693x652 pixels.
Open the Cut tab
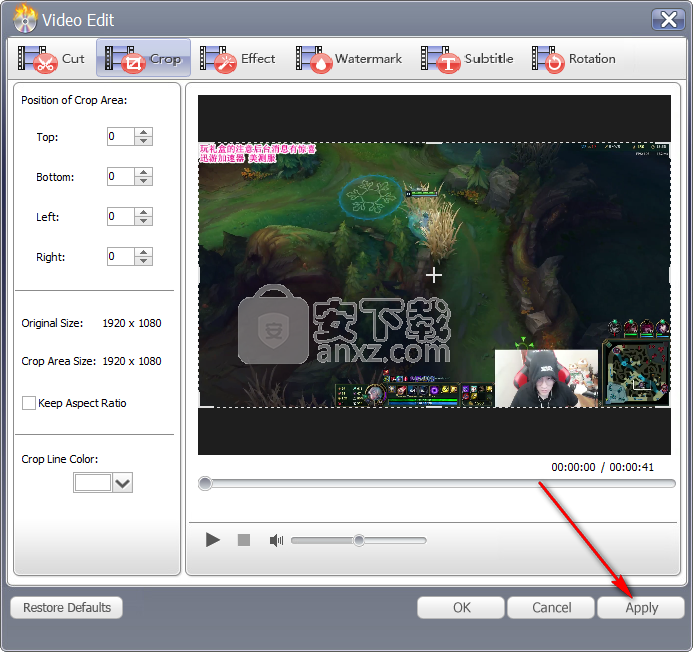pos(51,58)
